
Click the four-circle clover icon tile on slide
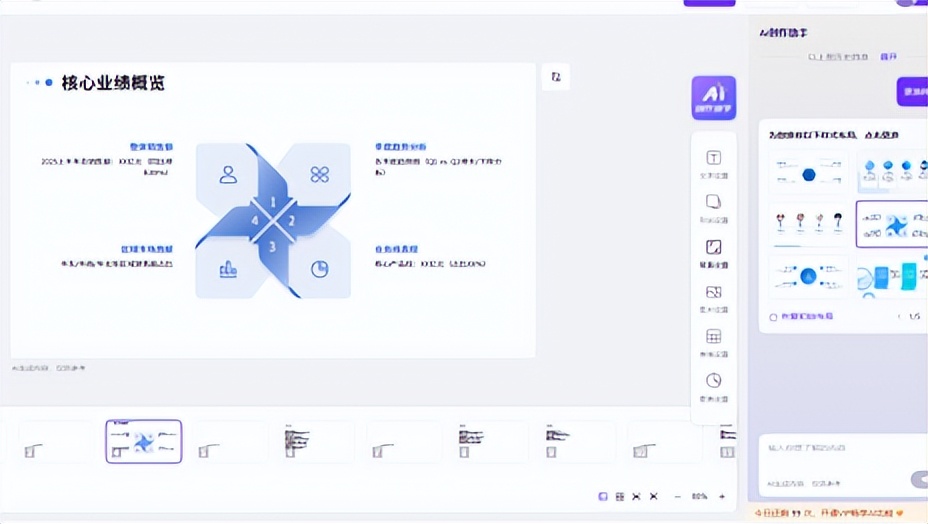[x=320, y=174]
